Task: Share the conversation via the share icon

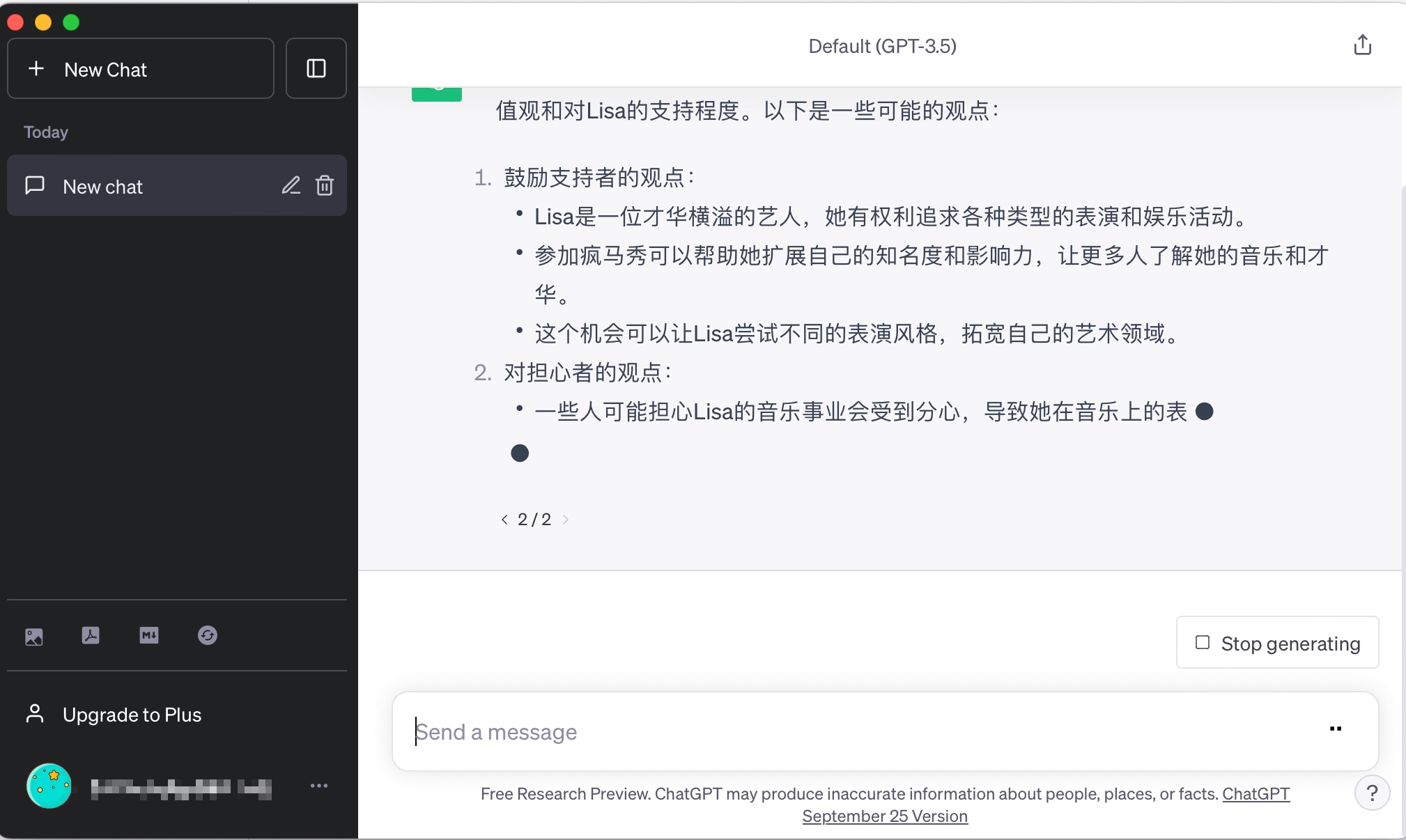Action: pos(1362,45)
